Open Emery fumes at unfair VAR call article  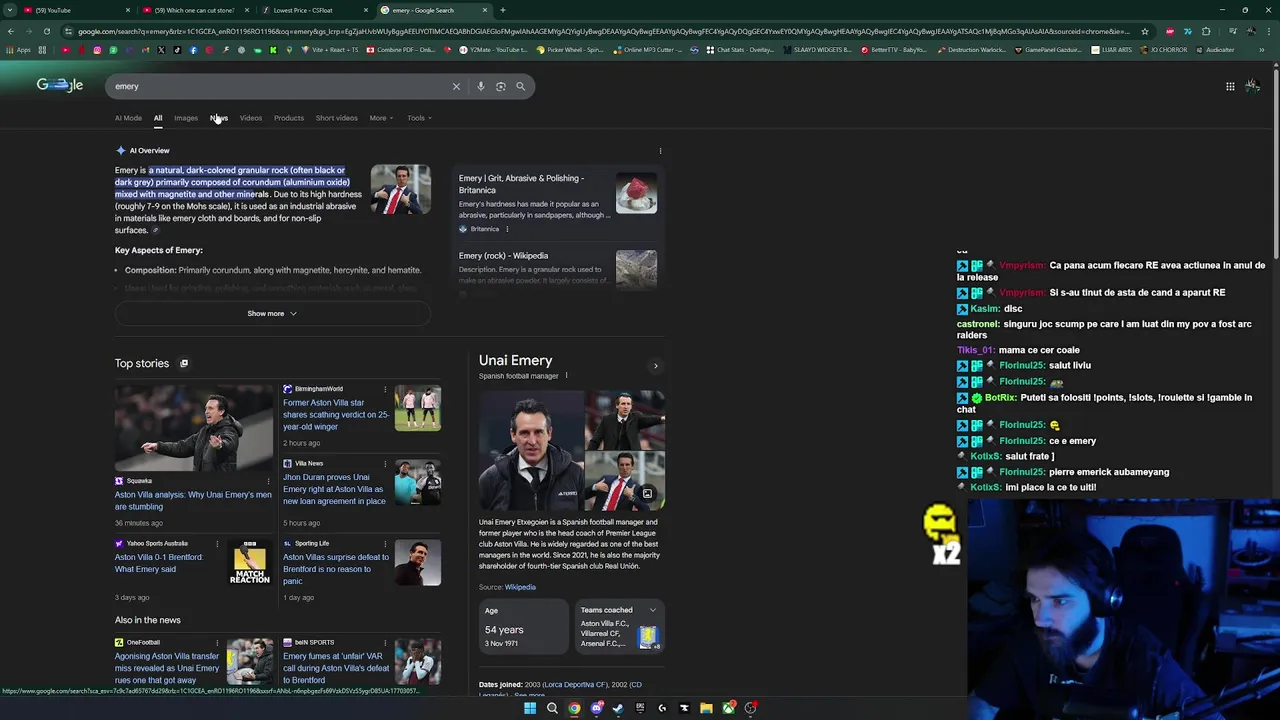coord(336,668)
